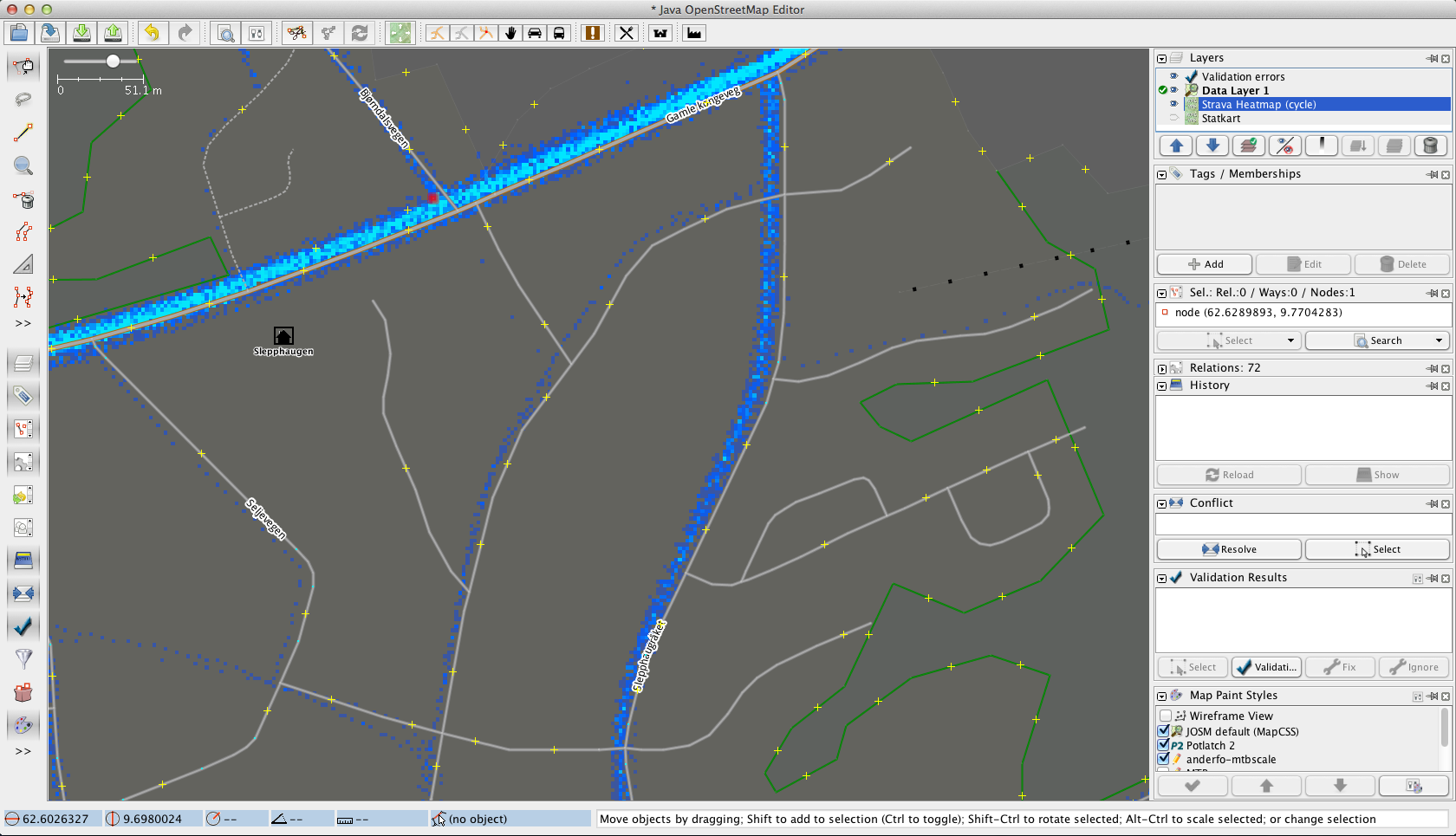Screen dimensions: 1456x836
Task: Select the hand preset icon in toolbar
Action: pyautogui.click(x=510, y=33)
